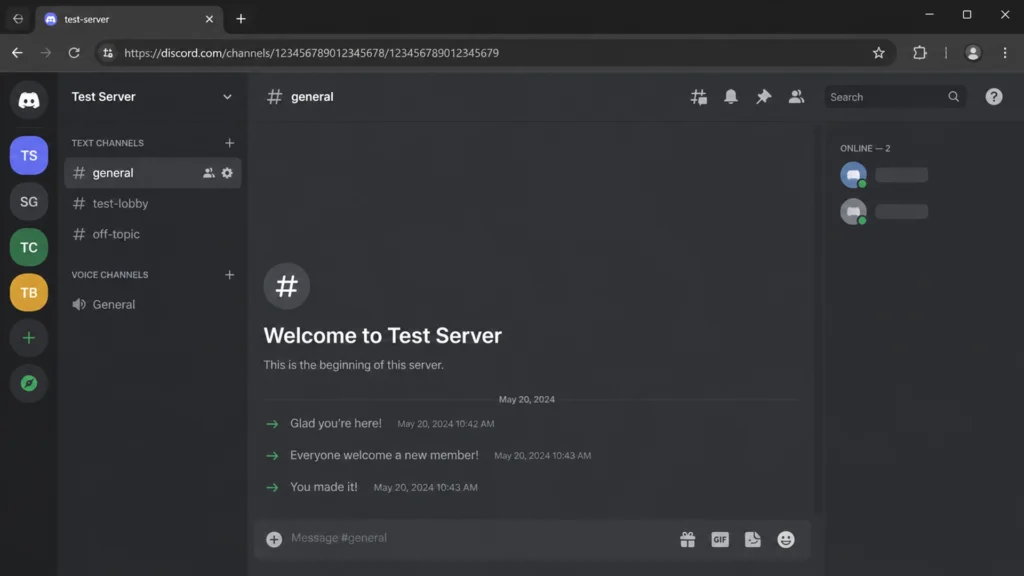Open the GIF picker
The height and width of the screenshot is (576, 1024).
click(720, 539)
